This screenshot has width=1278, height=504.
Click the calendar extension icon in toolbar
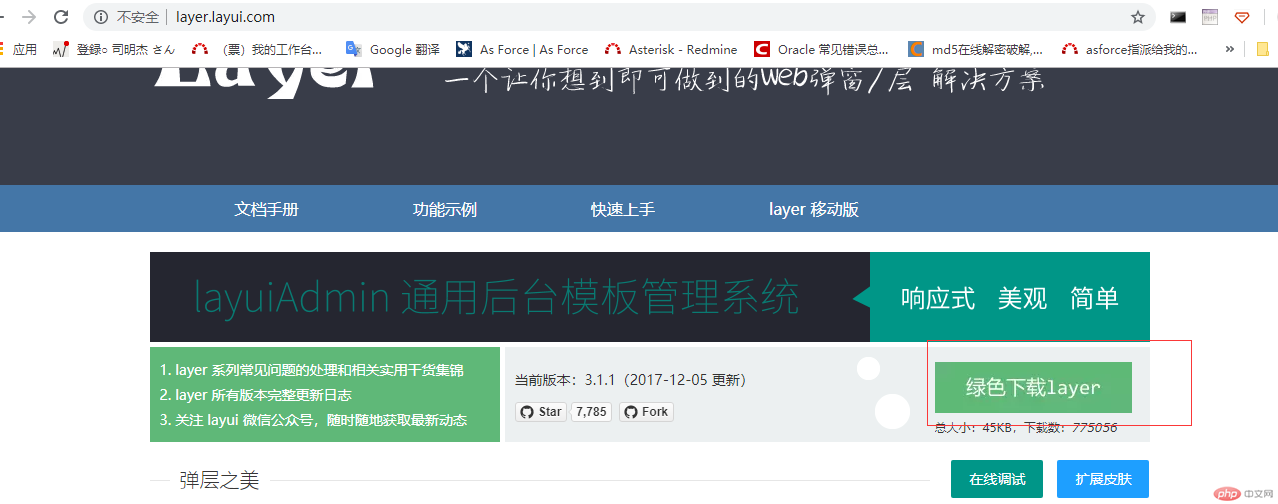[x=1210, y=17]
